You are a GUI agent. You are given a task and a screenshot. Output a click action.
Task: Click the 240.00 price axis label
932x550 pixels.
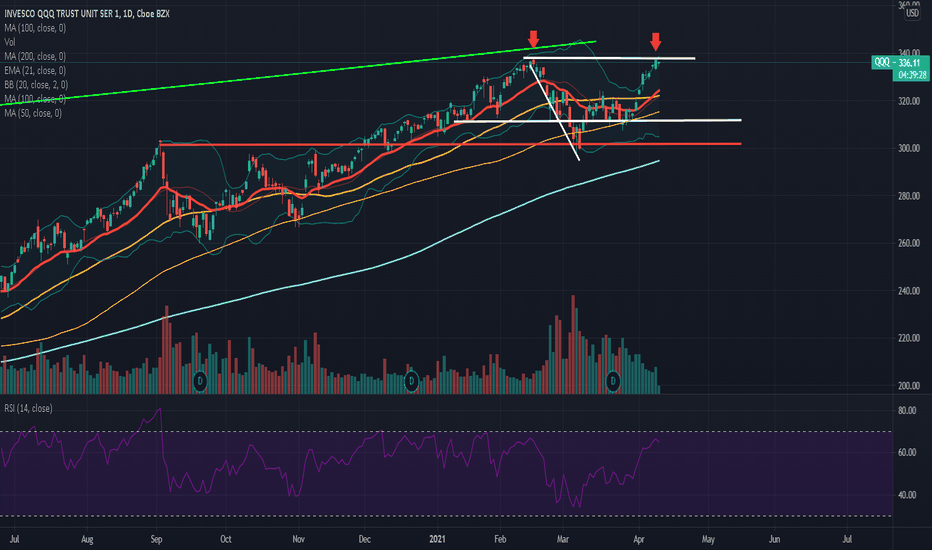point(908,291)
